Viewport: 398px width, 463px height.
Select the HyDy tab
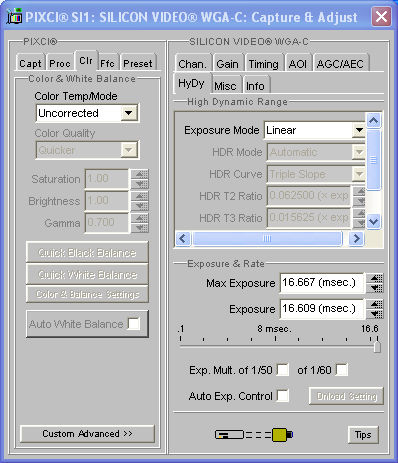[191, 83]
